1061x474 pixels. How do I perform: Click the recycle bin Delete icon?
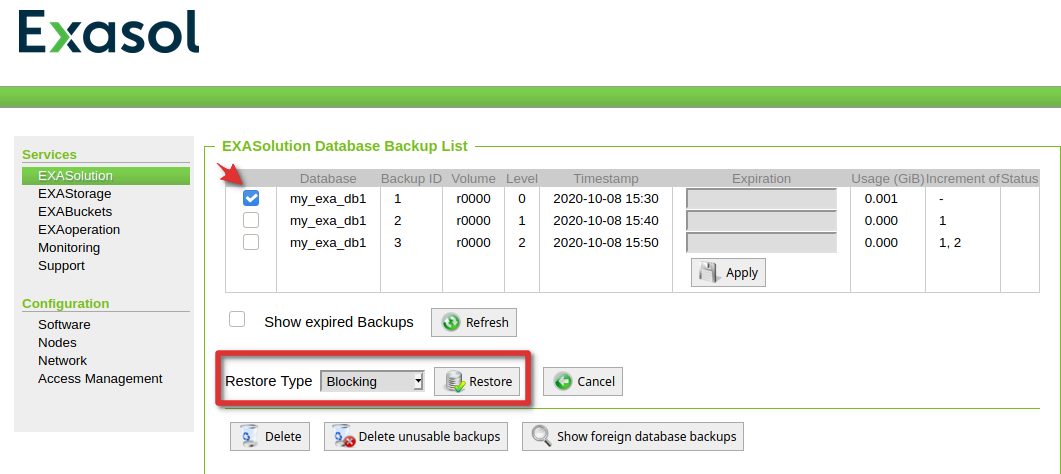tap(250, 436)
